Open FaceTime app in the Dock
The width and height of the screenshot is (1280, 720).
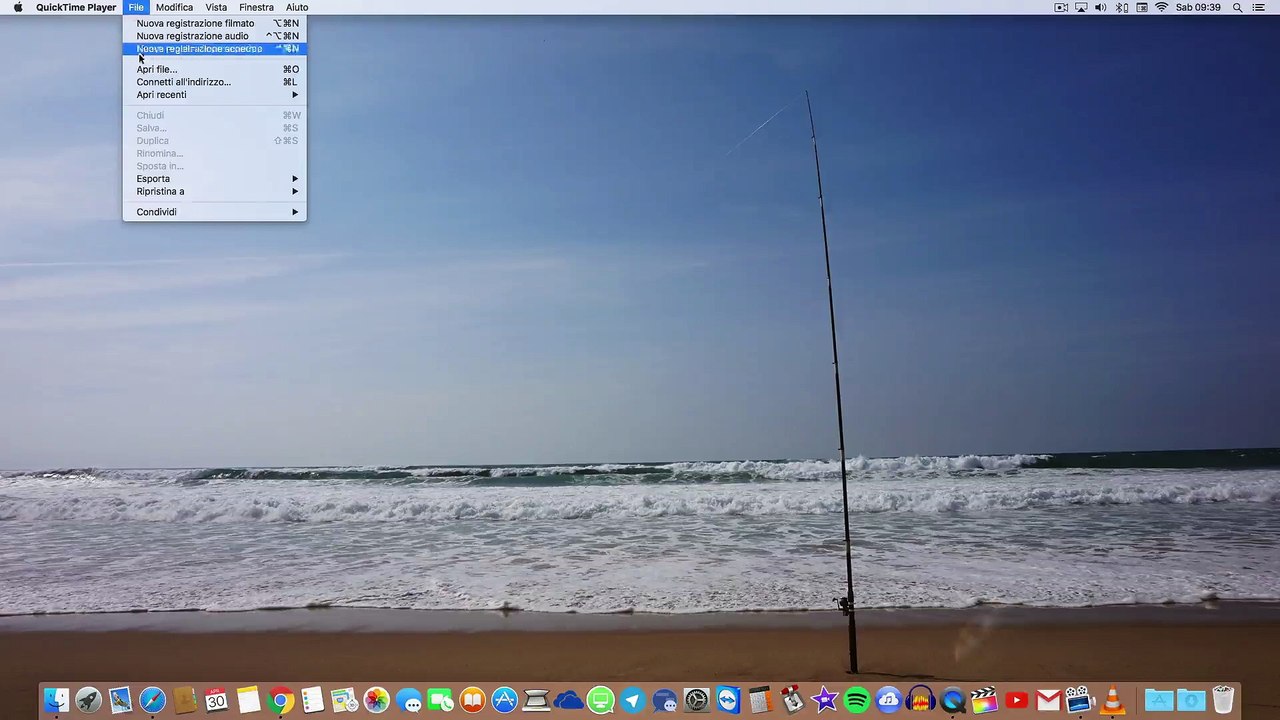pyautogui.click(x=440, y=701)
